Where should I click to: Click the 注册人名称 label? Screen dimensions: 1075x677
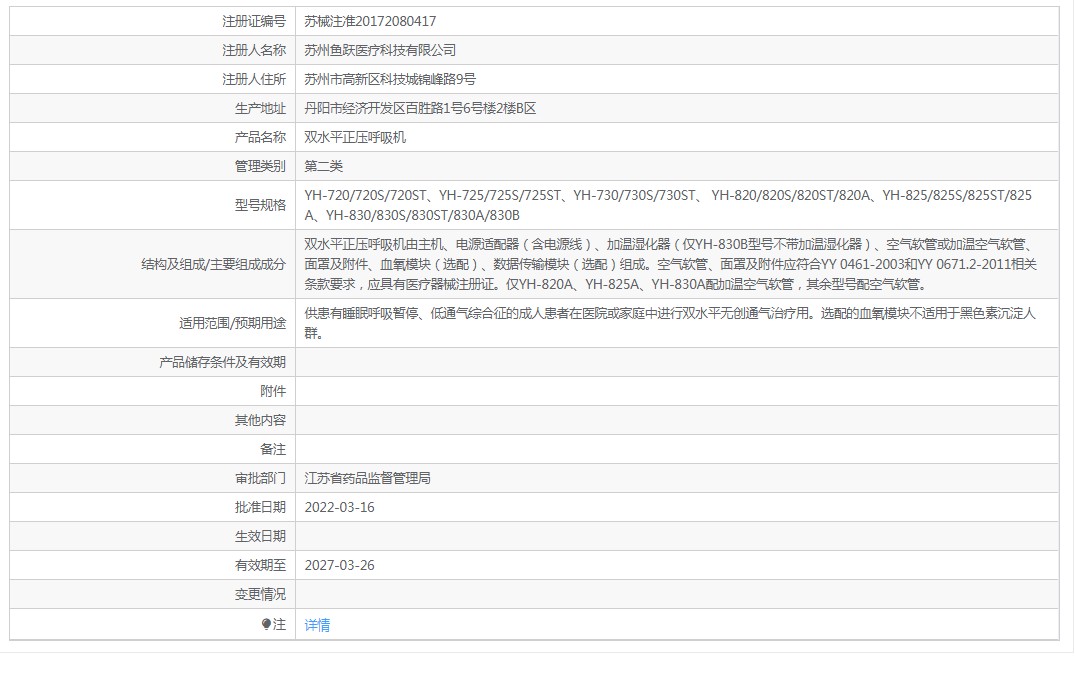coord(254,50)
